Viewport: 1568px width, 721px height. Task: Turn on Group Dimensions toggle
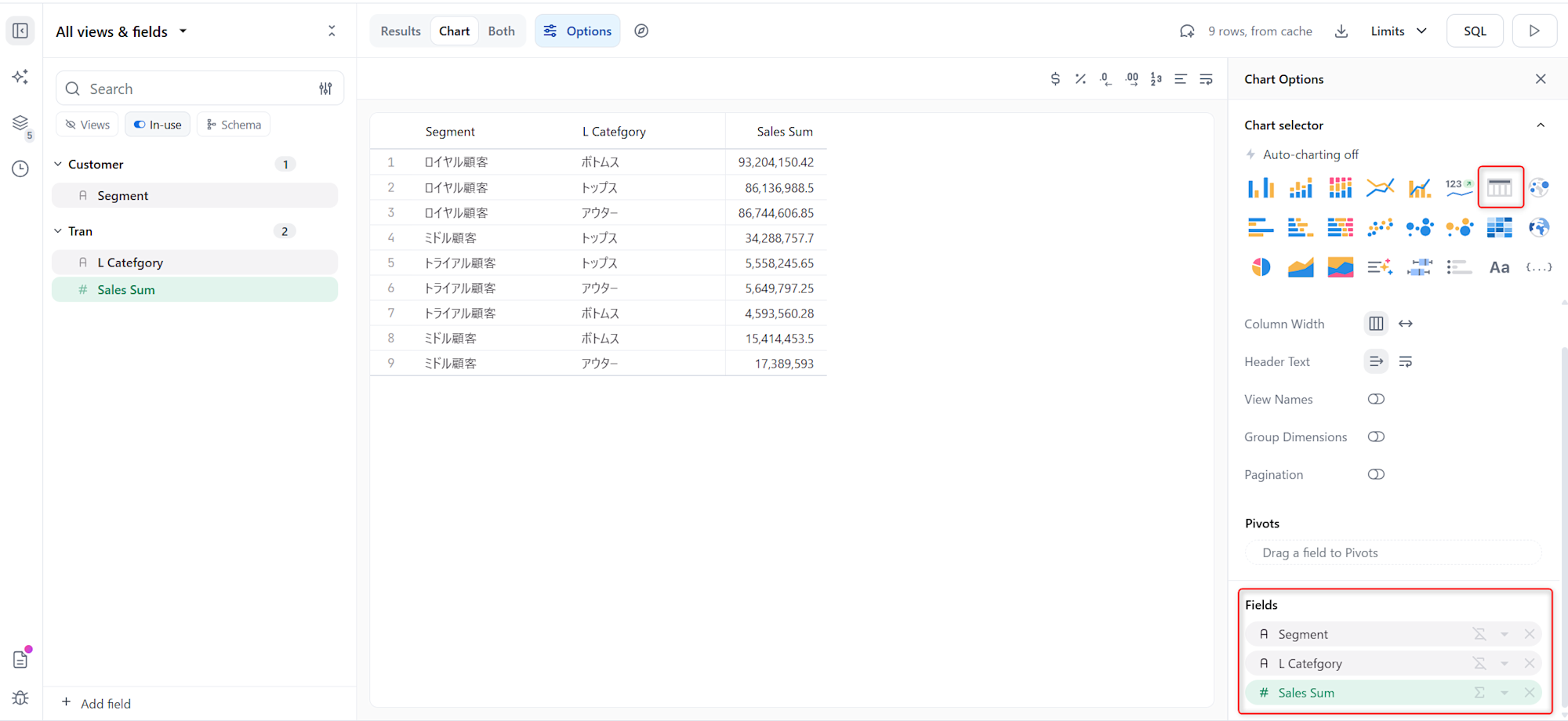pos(1376,437)
